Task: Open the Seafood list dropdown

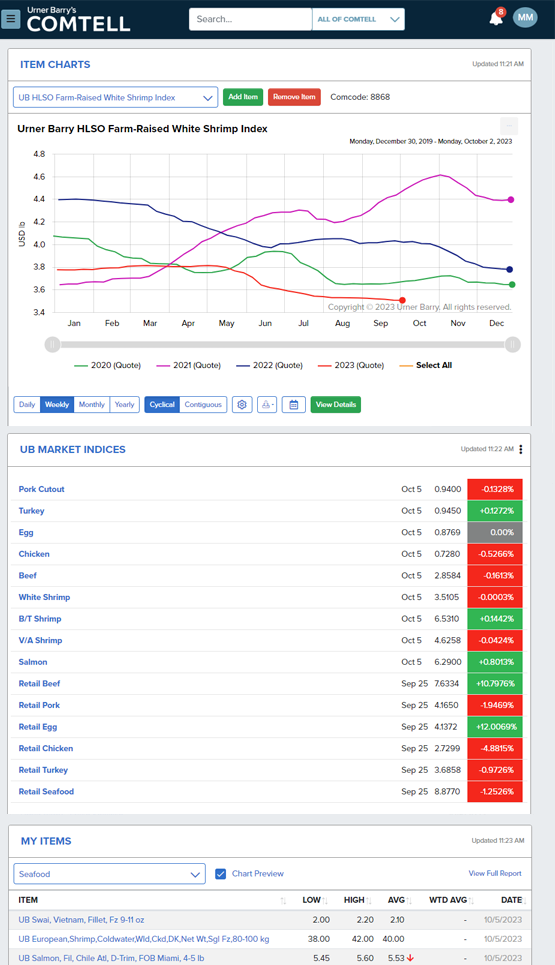Action: pyautogui.click(x=110, y=874)
